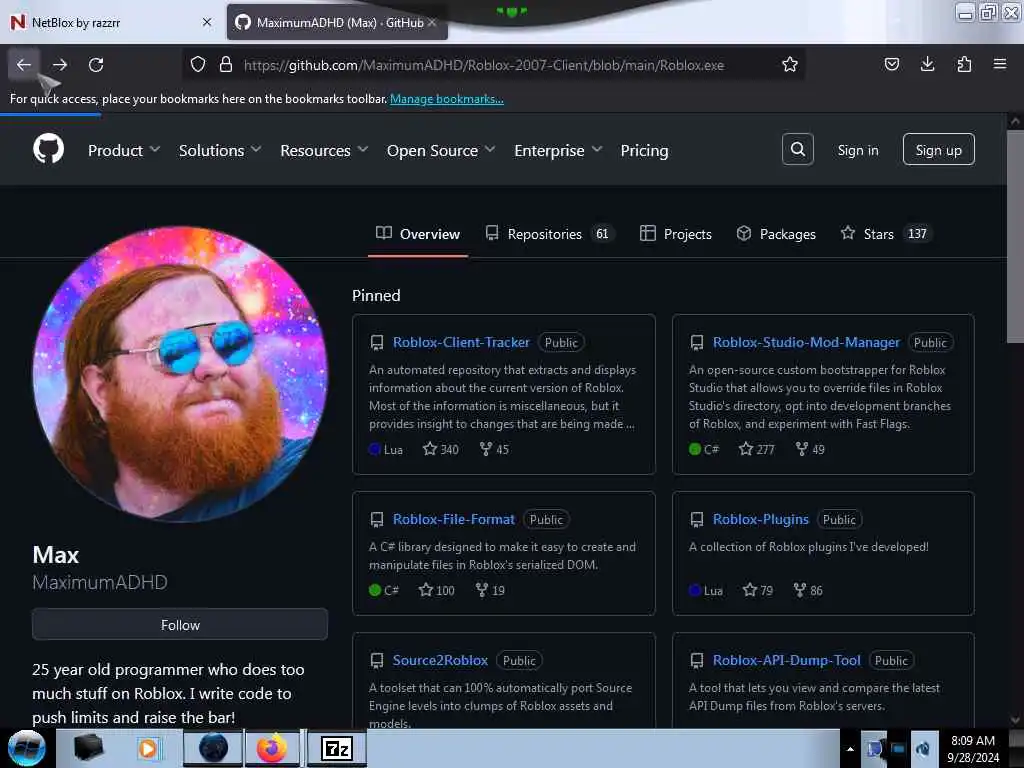Viewport: 1024px width, 768px height.
Task: Click the GitHub octocat logo
Action: pyautogui.click(x=48, y=149)
